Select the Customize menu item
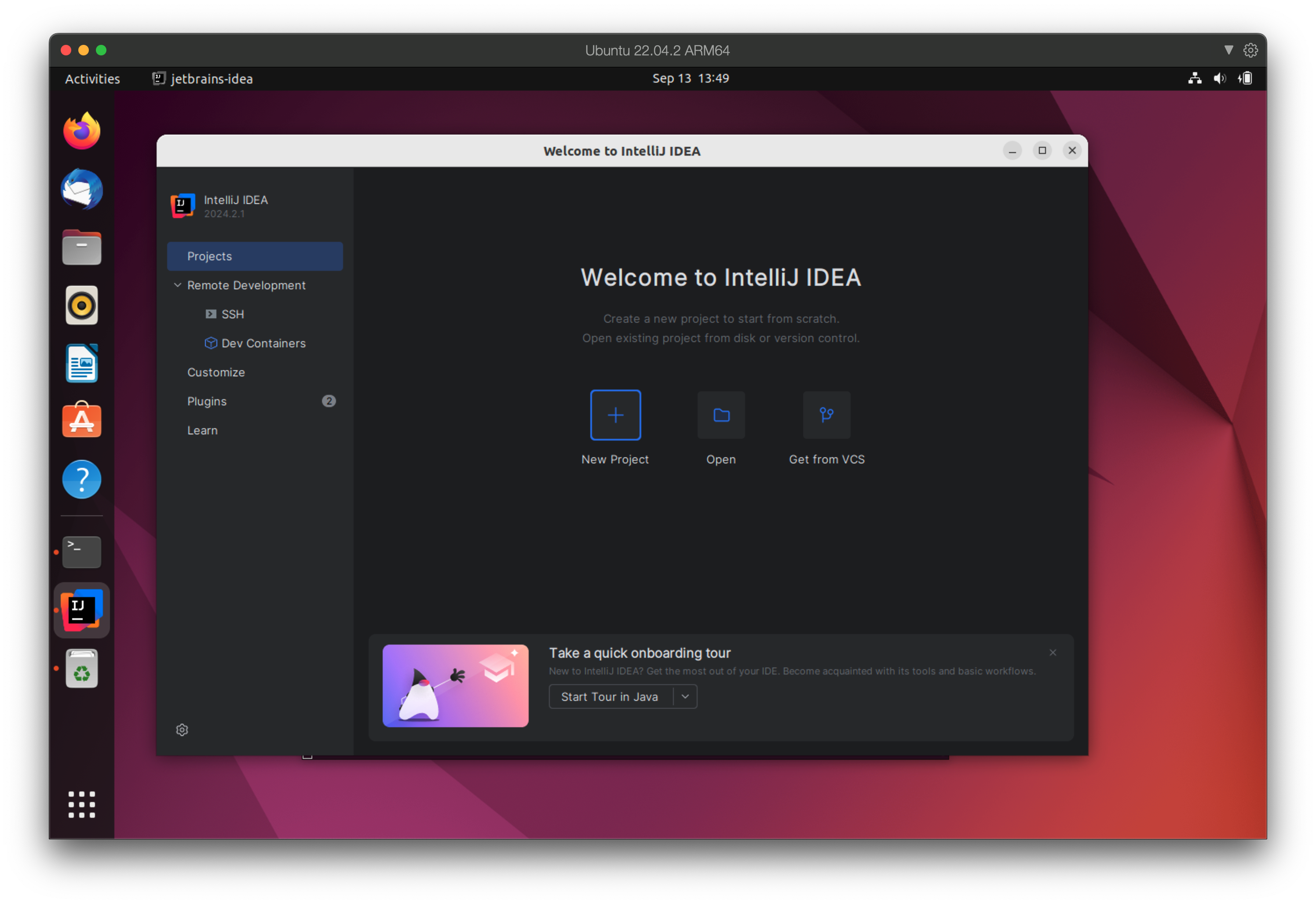This screenshot has height=904, width=1316. (216, 372)
